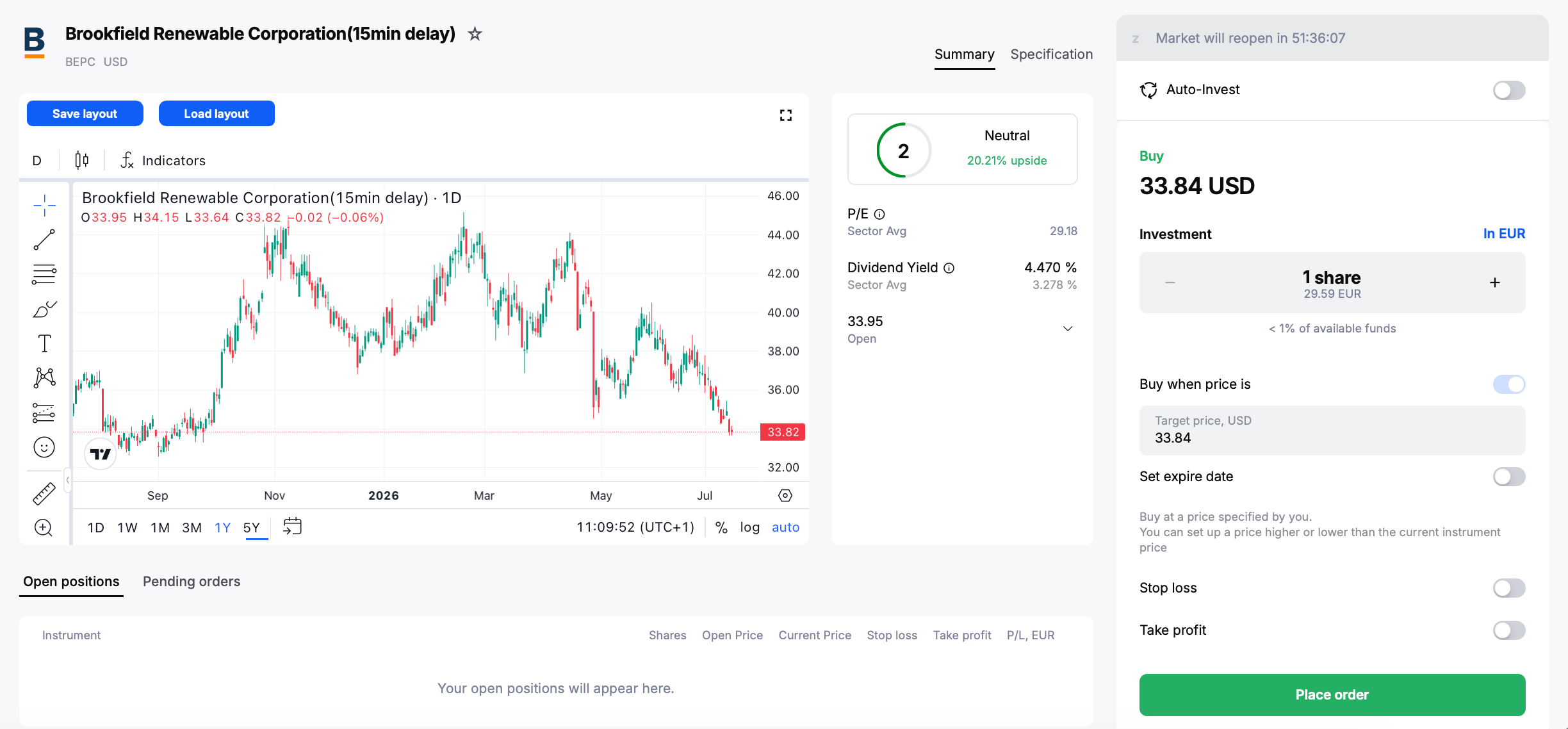
Task: Open the candlestick chart style picker
Action: pos(81,160)
